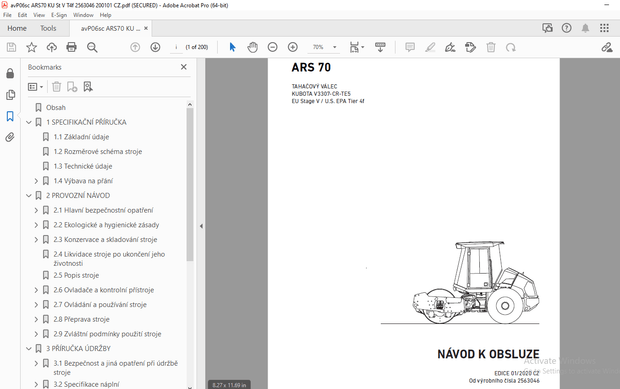Switch to the Tools tab
The height and width of the screenshot is (389, 620).
pyautogui.click(x=48, y=28)
